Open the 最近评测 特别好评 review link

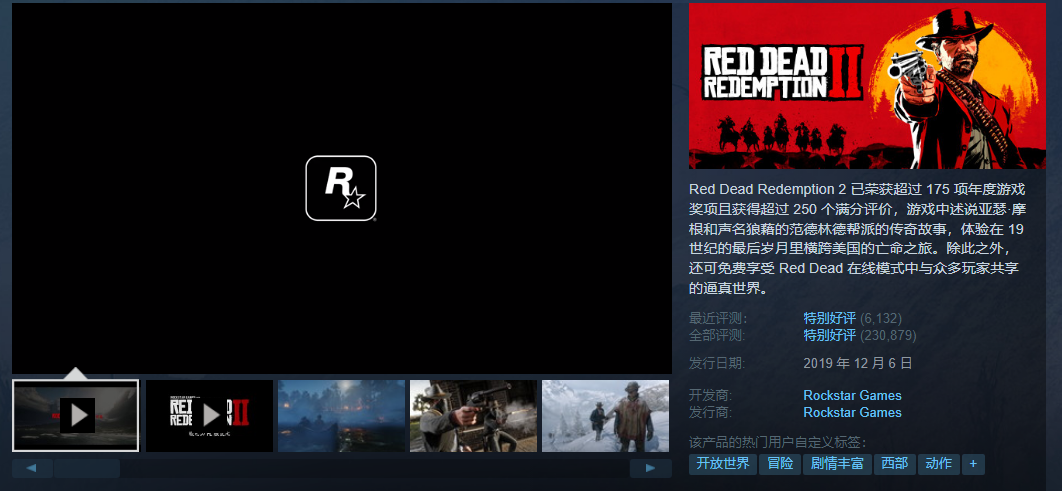[829, 319]
